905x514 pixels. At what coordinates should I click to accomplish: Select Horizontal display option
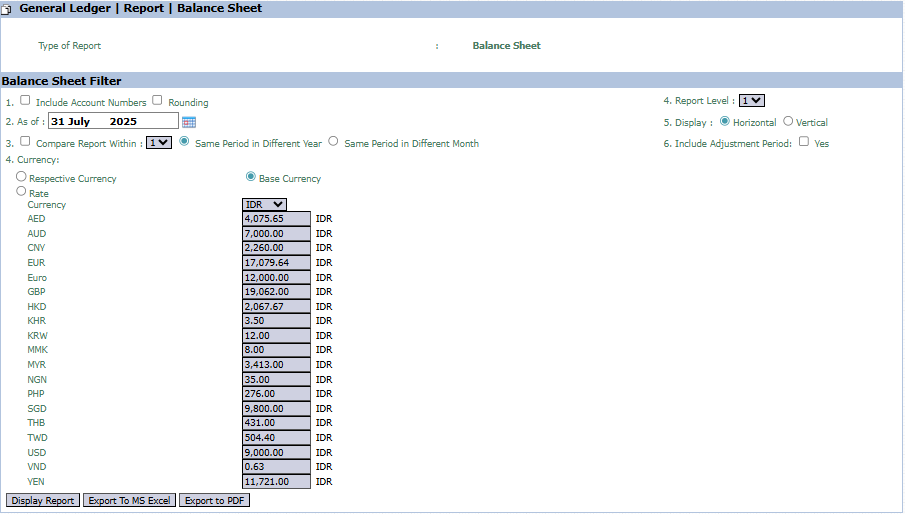pyautogui.click(x=725, y=121)
